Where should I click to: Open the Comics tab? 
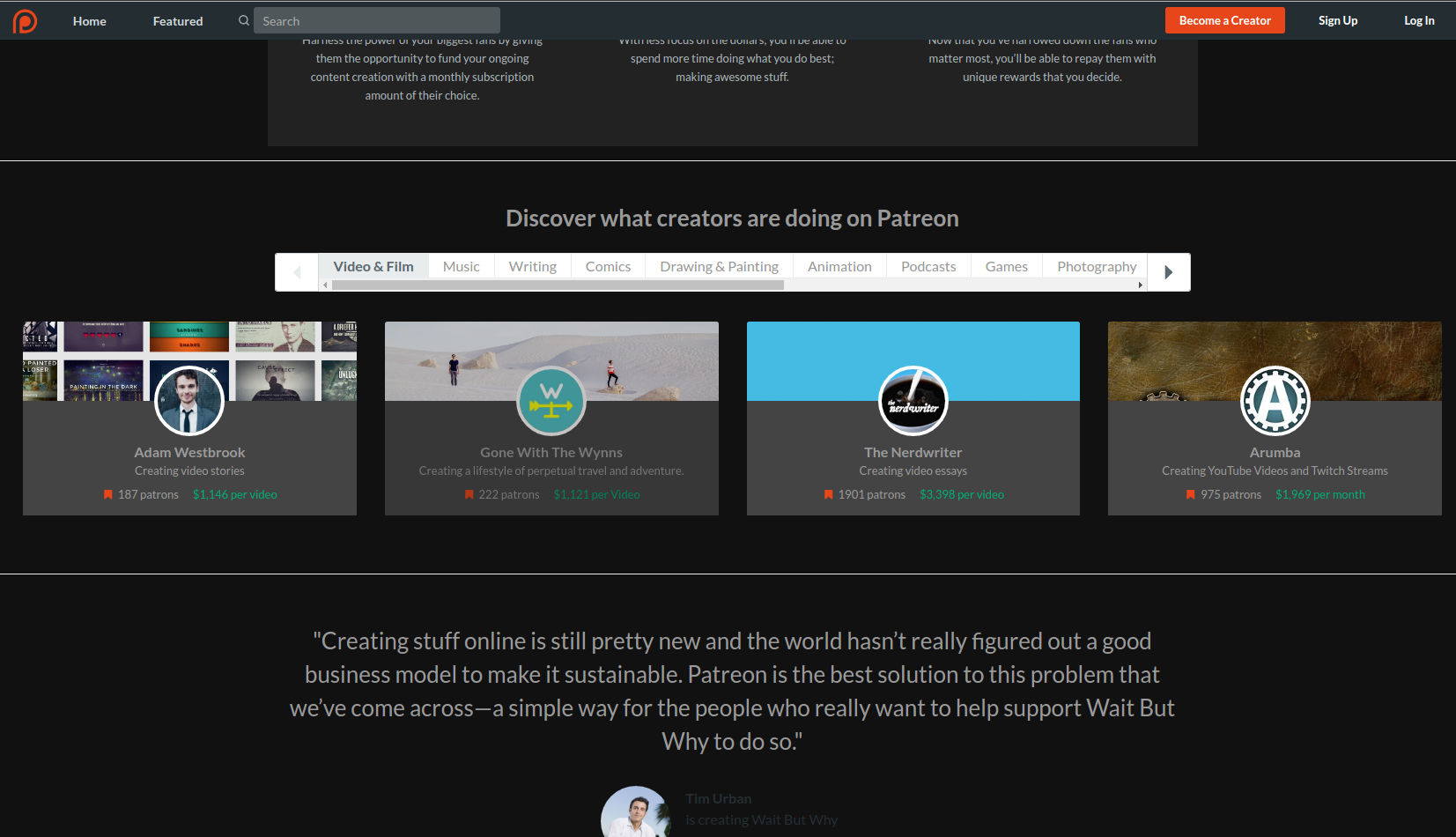point(609,266)
